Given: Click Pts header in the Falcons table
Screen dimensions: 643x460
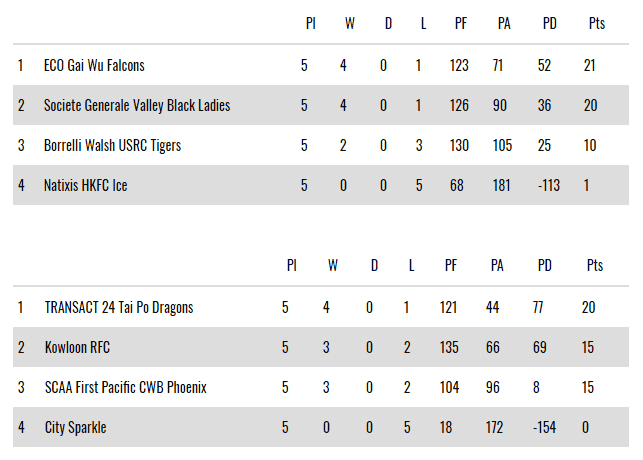Looking at the screenshot, I should pyautogui.click(x=597, y=25).
